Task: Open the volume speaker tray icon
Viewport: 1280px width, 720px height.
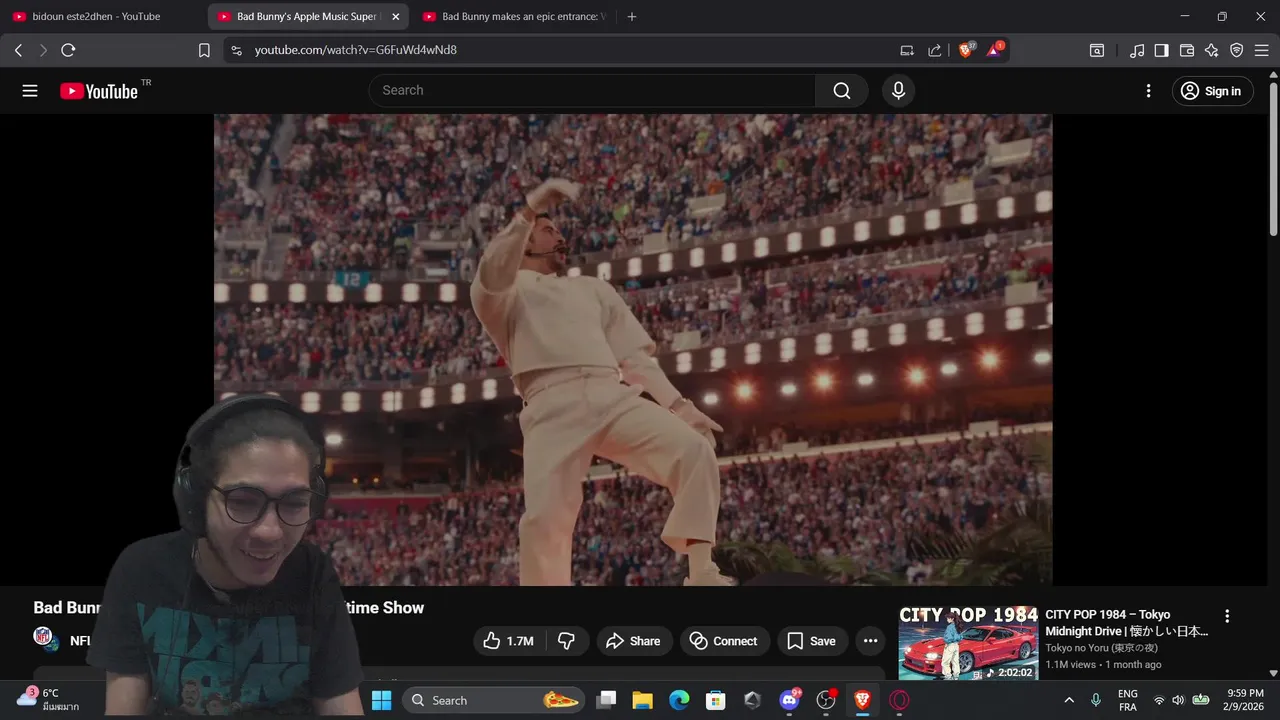Action: point(1178,700)
